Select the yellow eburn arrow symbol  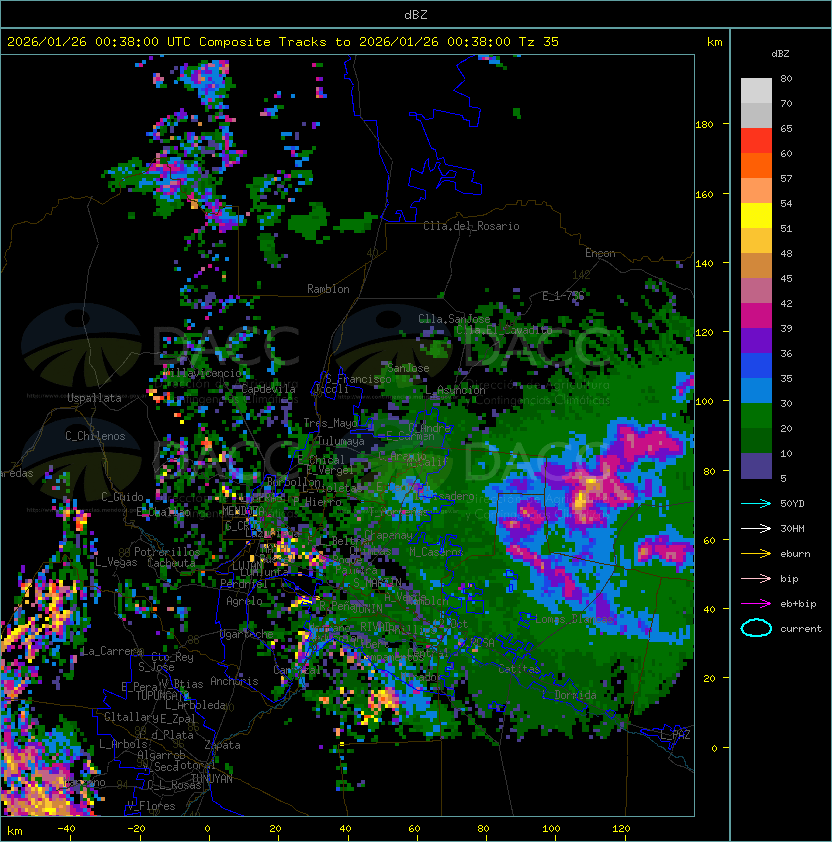click(756, 554)
